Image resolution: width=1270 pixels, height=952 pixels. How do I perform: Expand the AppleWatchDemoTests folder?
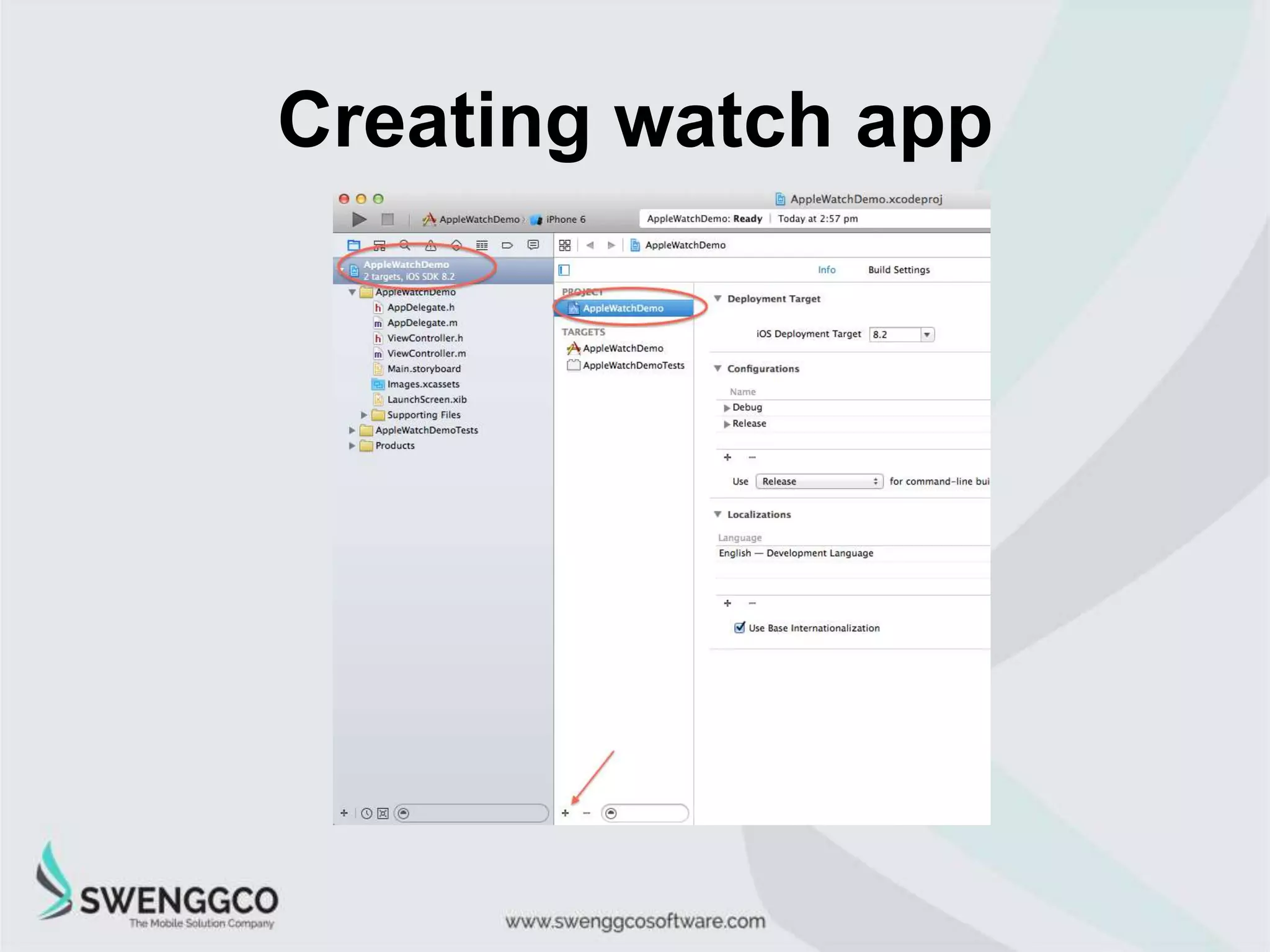click(352, 430)
